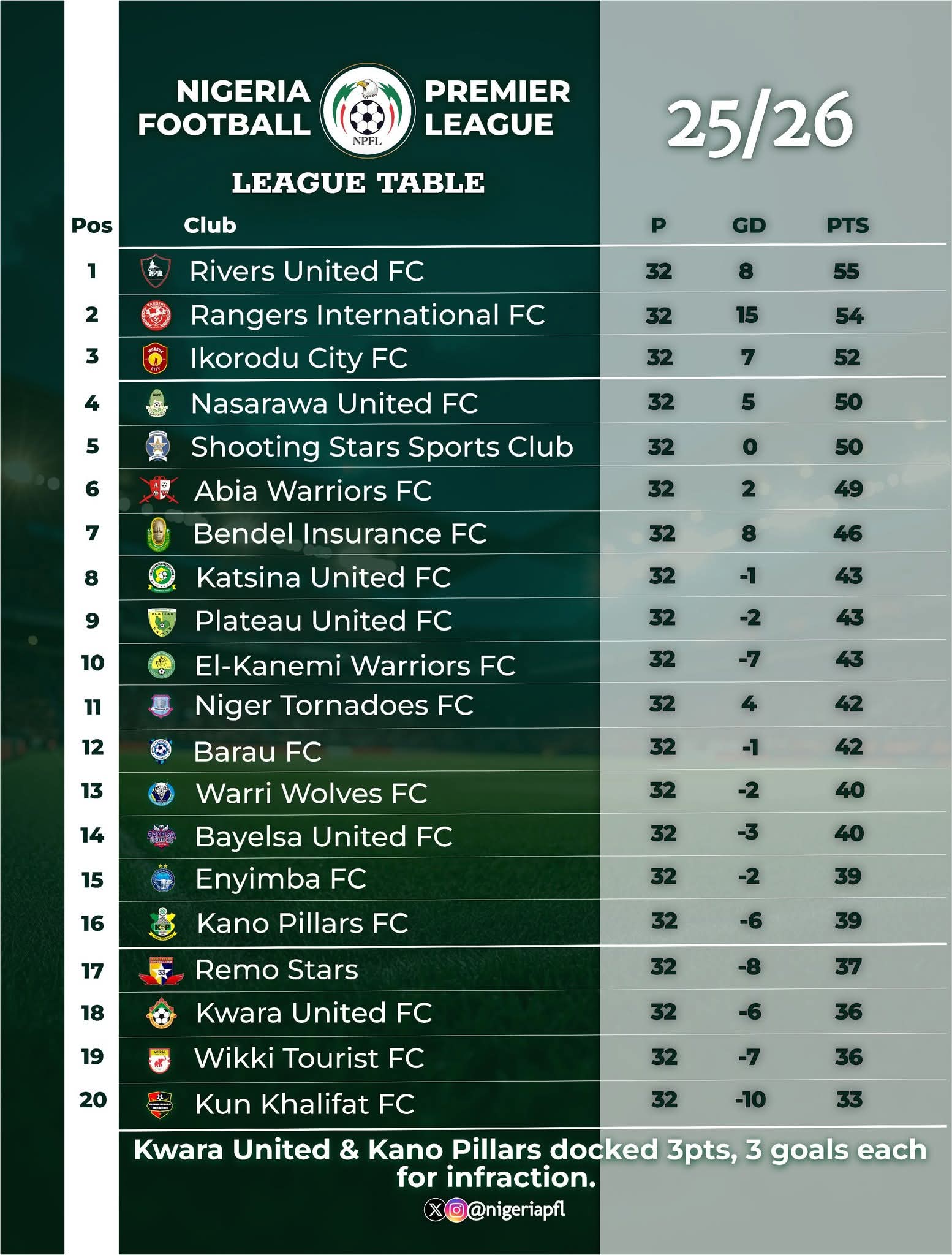Click the Instagram icon in footer
952x1255 pixels.
coord(456,1210)
